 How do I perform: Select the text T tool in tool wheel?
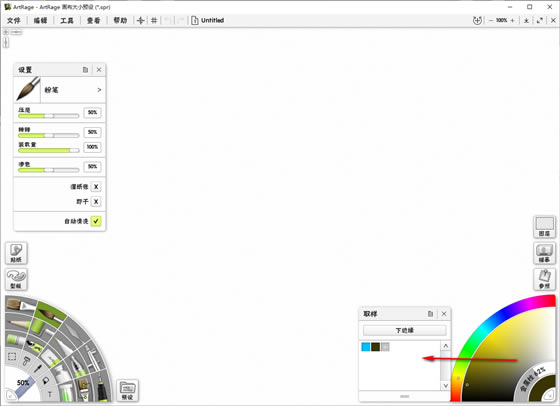50,394
